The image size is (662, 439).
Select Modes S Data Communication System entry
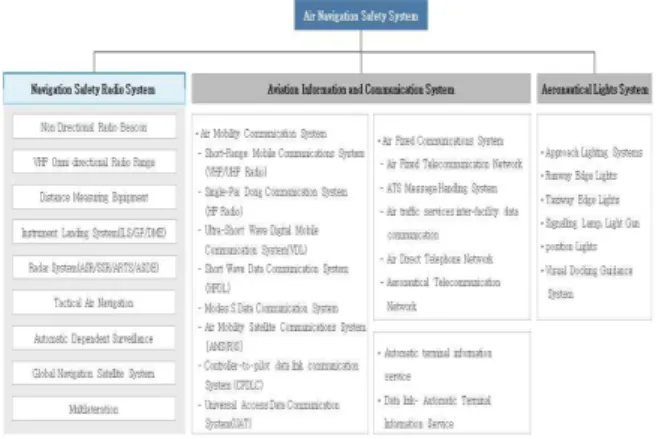(269, 308)
